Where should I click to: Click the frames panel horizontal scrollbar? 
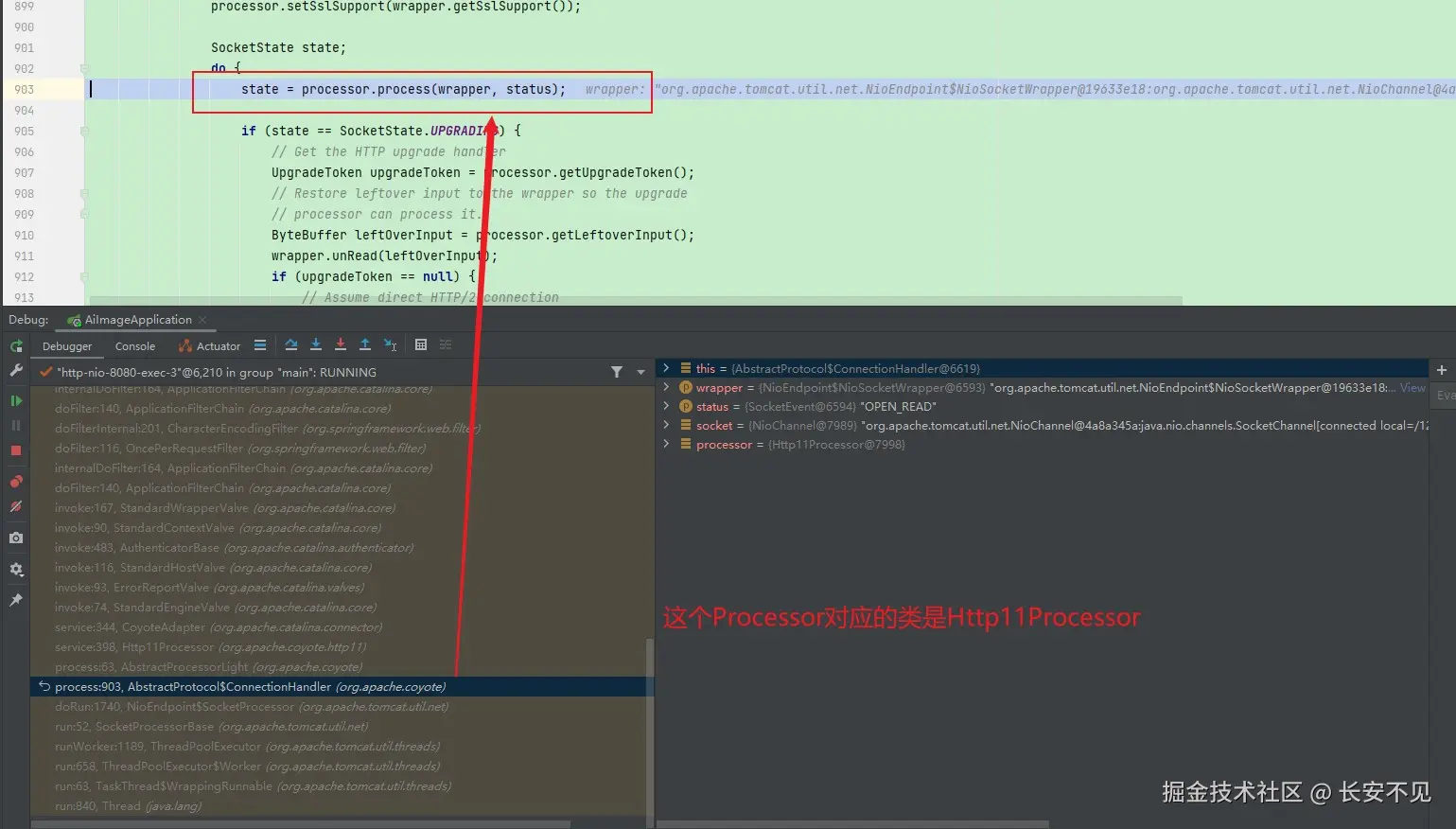301,824
